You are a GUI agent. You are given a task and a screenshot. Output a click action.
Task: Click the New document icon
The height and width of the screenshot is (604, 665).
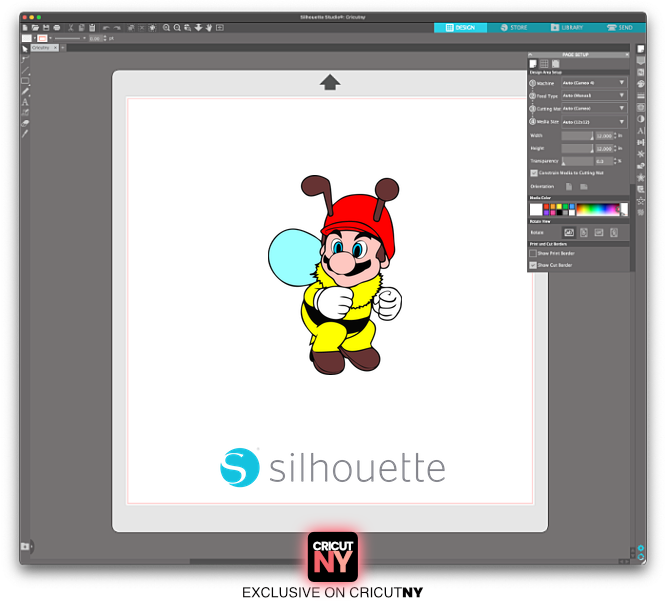coord(25,28)
